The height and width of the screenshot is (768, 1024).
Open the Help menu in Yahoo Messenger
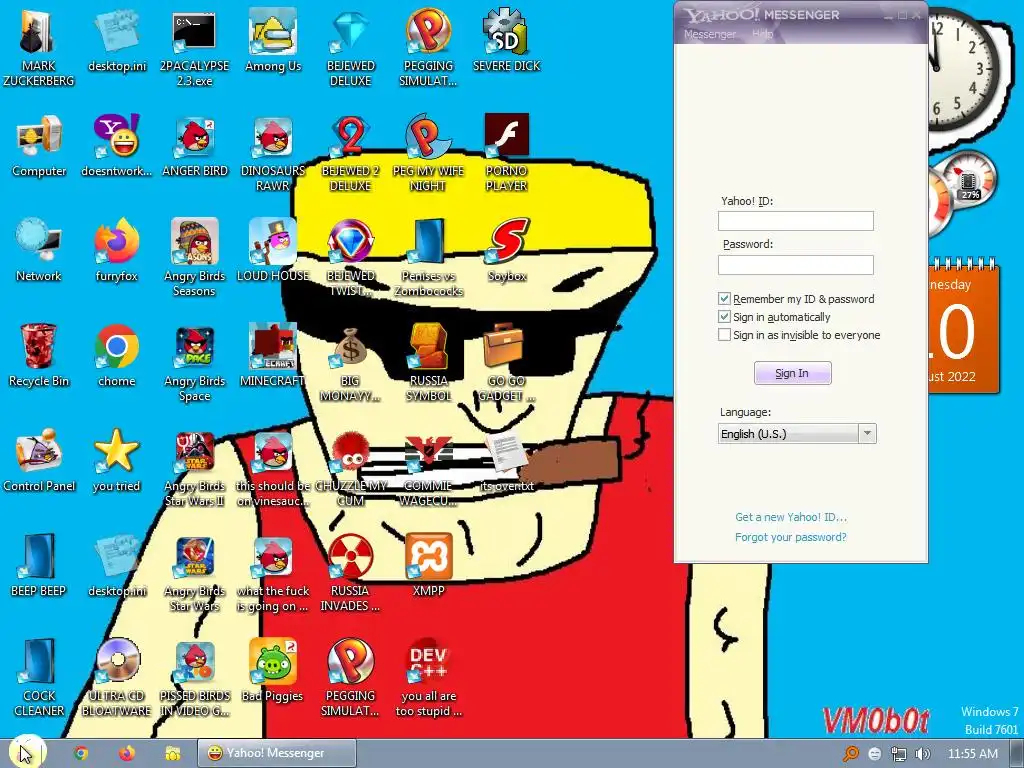(x=762, y=34)
